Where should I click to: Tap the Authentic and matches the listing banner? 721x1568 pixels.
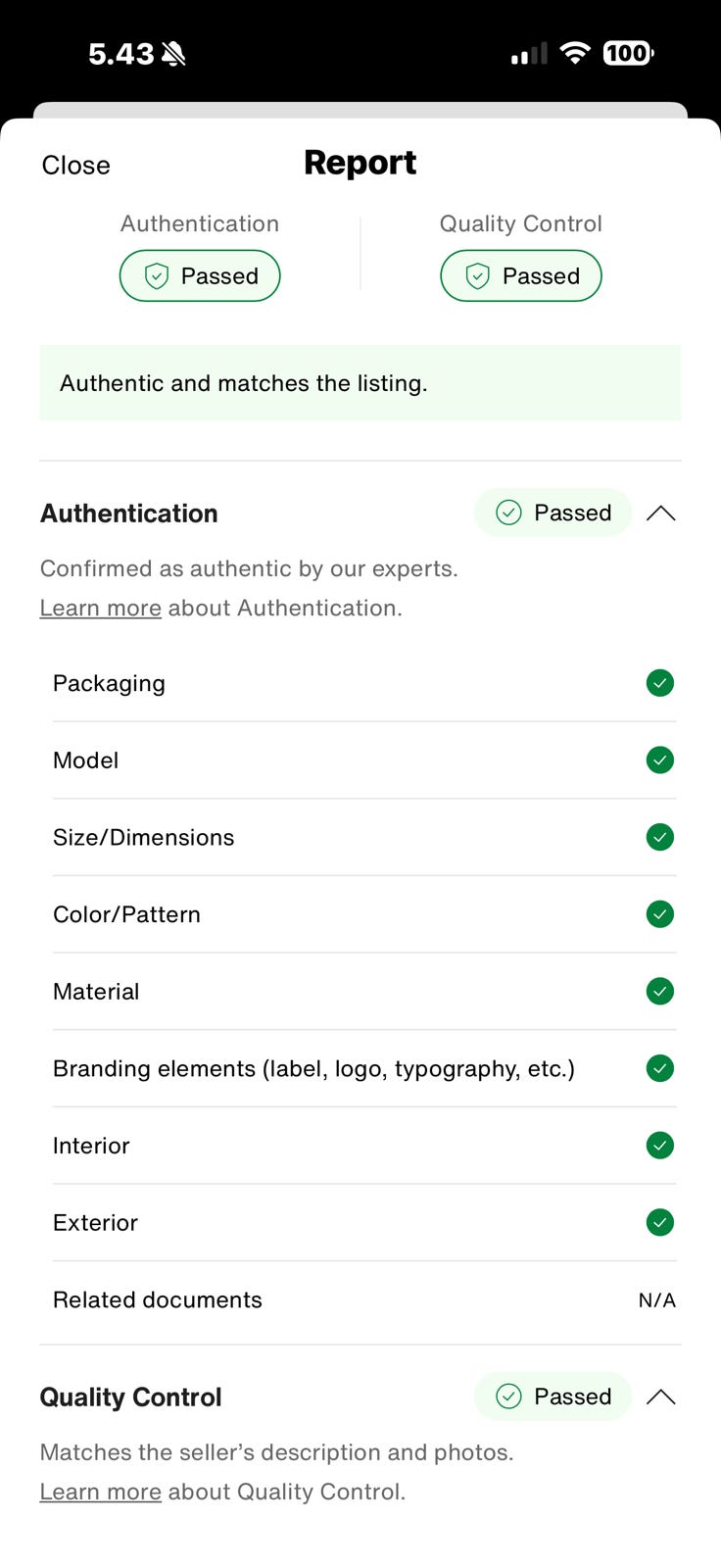coord(360,383)
